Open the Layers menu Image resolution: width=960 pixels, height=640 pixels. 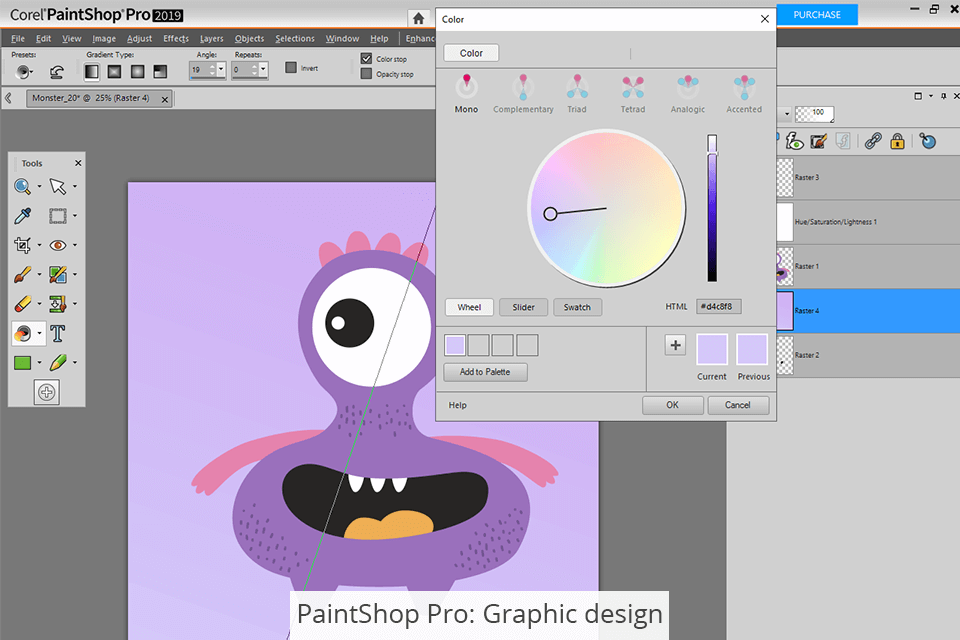(211, 38)
